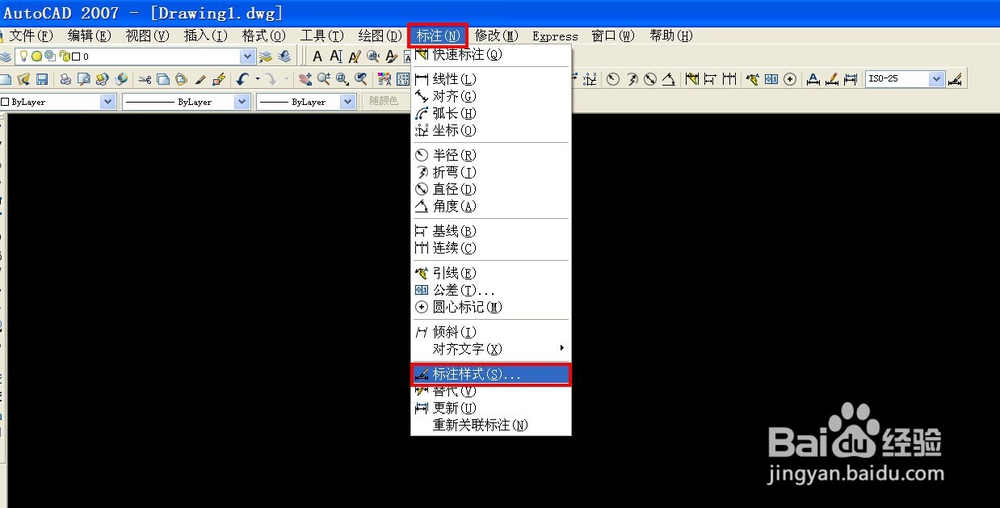Click the Center Mark toolbar icon
1000x508 pixels.
(x=790, y=79)
